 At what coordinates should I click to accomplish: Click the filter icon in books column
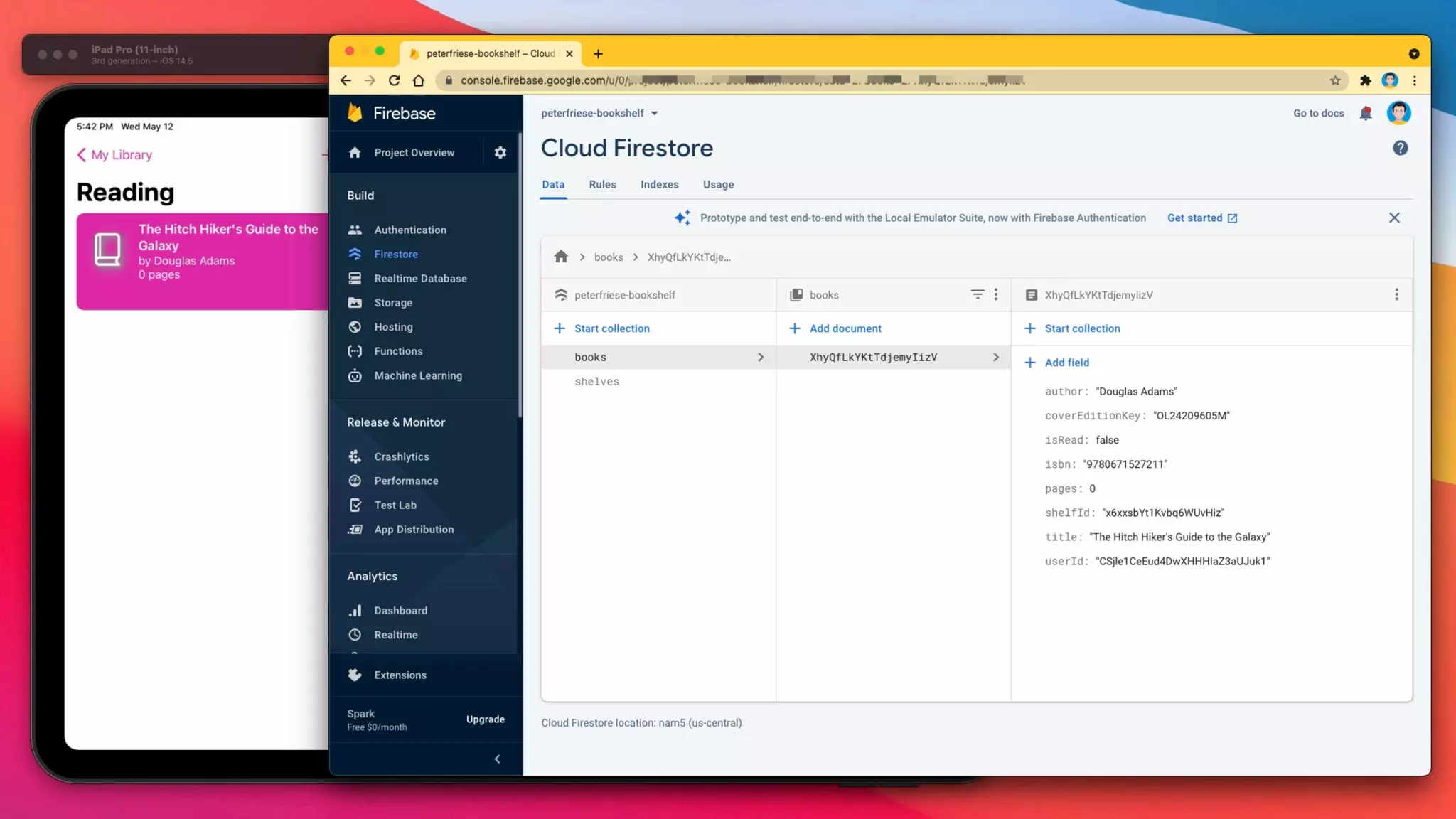click(x=978, y=294)
